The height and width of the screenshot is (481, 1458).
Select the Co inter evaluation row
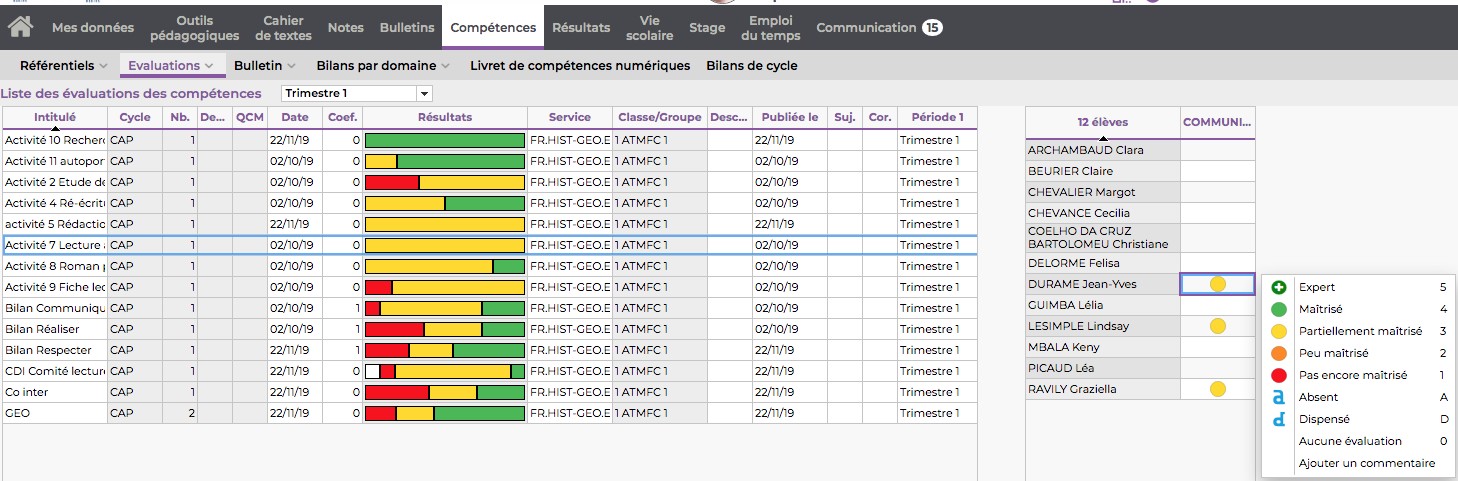click(x=490, y=392)
